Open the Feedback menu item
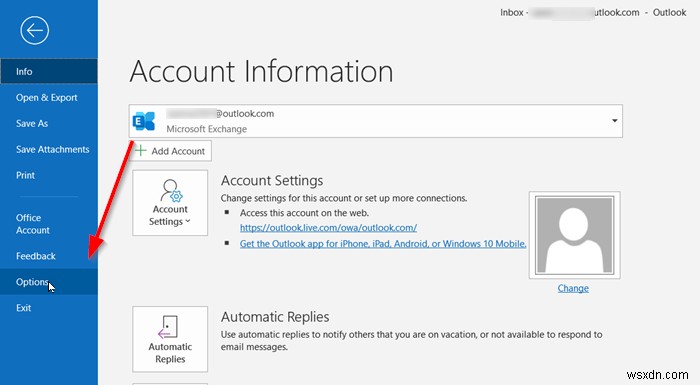700x385 pixels. pyautogui.click(x=49, y=256)
